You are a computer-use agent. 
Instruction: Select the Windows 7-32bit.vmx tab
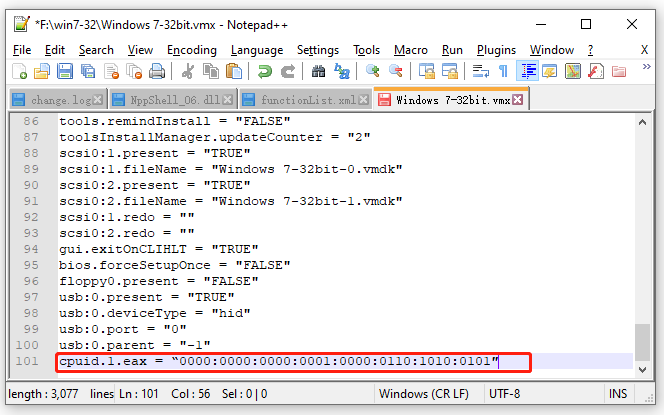coord(452,100)
